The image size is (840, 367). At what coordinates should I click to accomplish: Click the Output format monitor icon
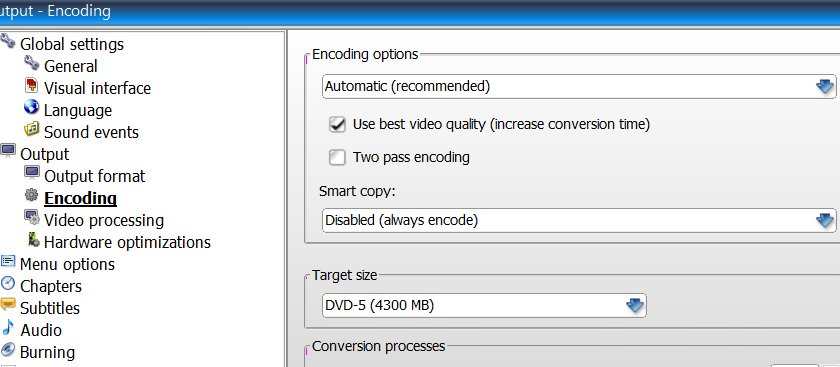click(32, 174)
